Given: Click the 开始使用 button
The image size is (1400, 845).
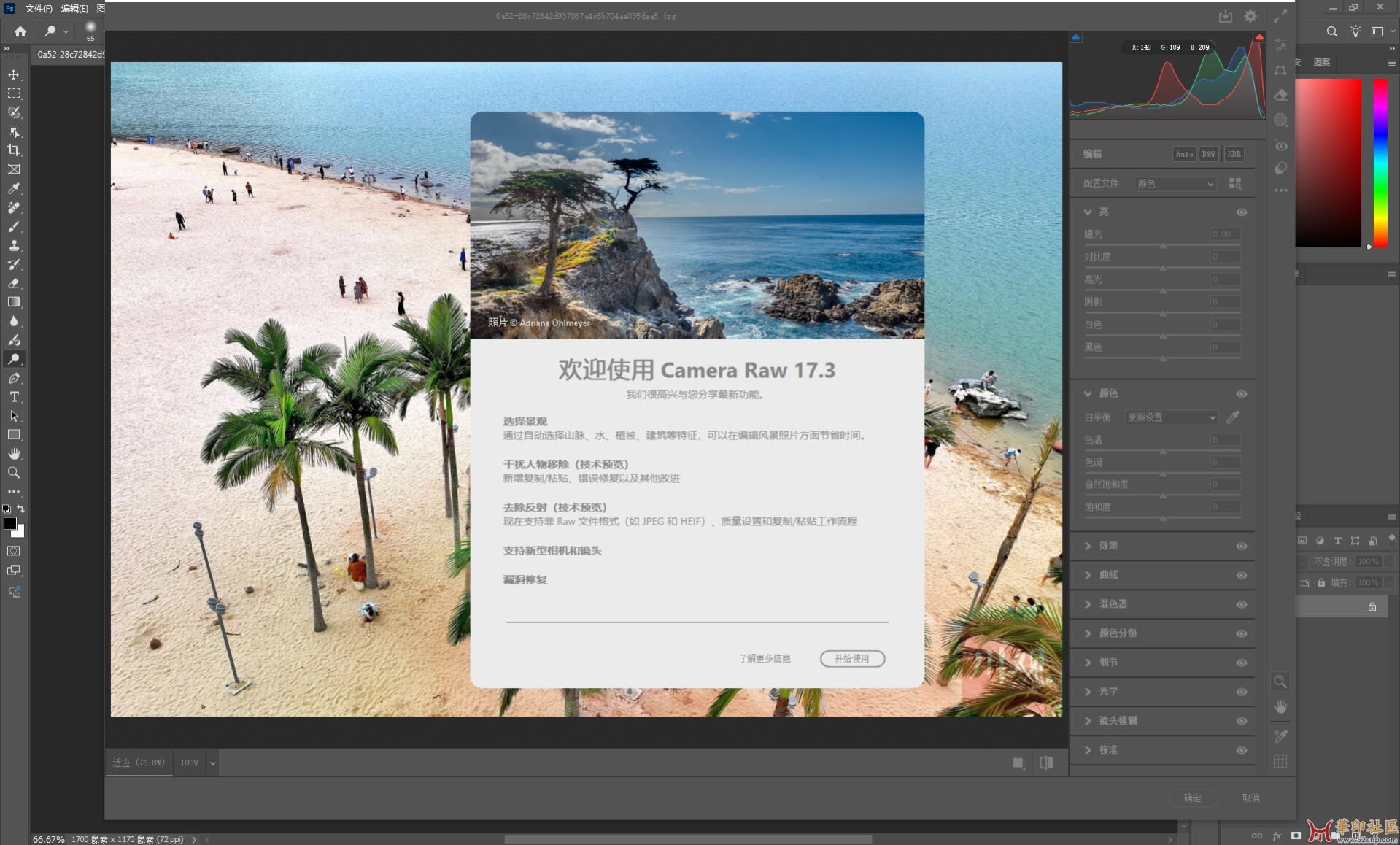Looking at the screenshot, I should (852, 658).
